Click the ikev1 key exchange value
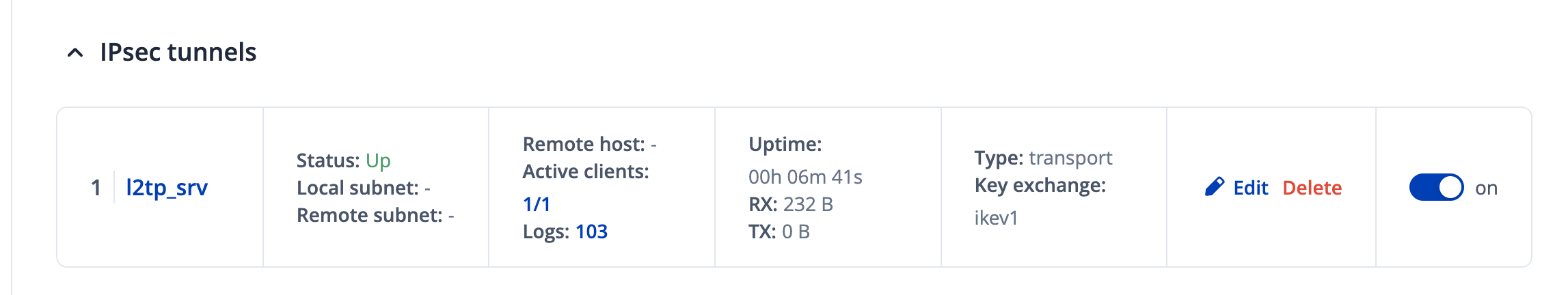The height and width of the screenshot is (295, 1568). (x=996, y=218)
